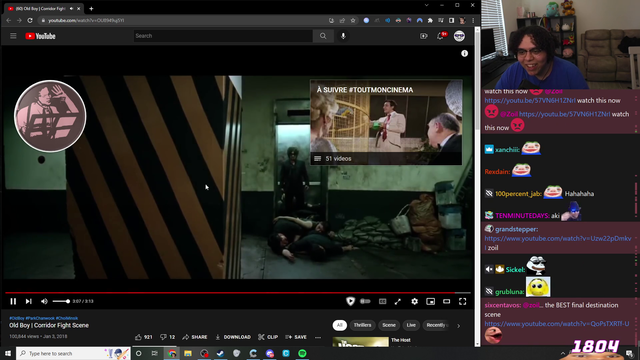Show video info card icon
The height and width of the screenshot is (360, 640).
[x=464, y=53]
